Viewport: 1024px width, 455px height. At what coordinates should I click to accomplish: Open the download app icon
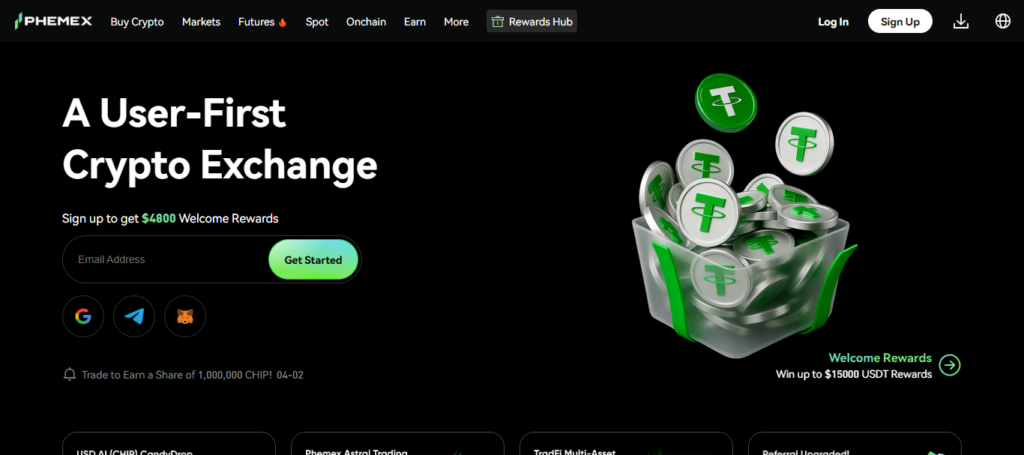961,22
